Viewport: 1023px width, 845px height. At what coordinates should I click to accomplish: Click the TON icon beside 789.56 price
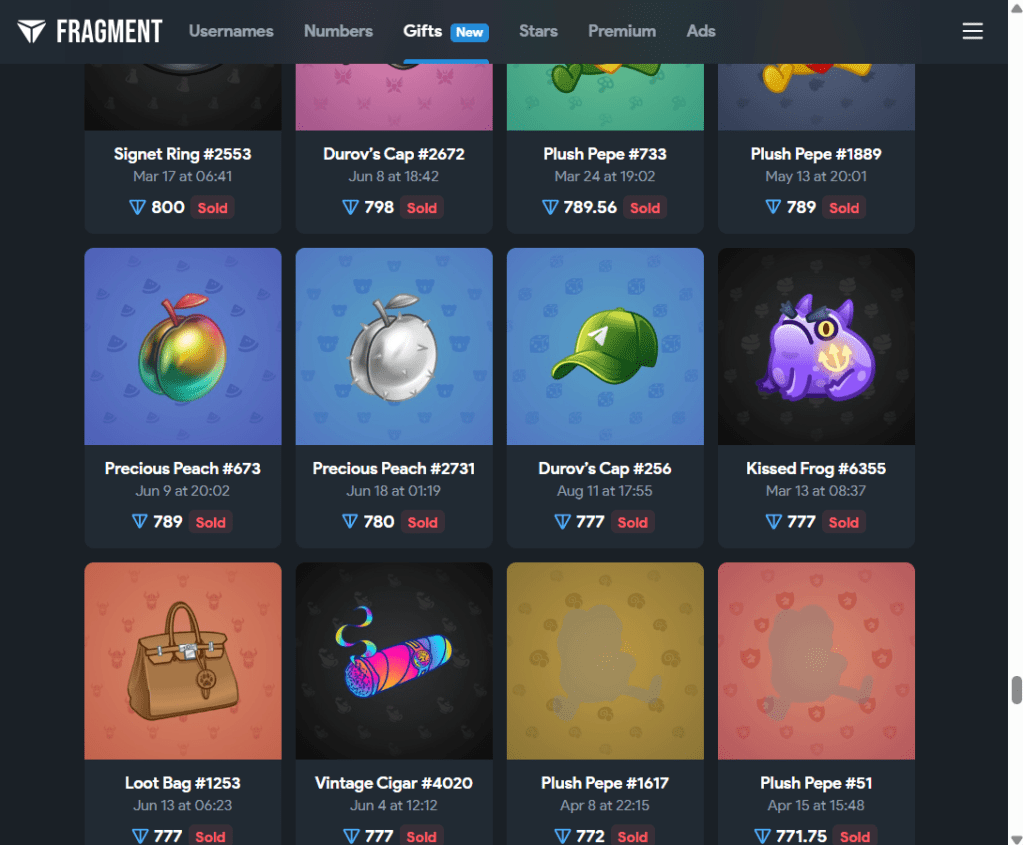click(550, 207)
